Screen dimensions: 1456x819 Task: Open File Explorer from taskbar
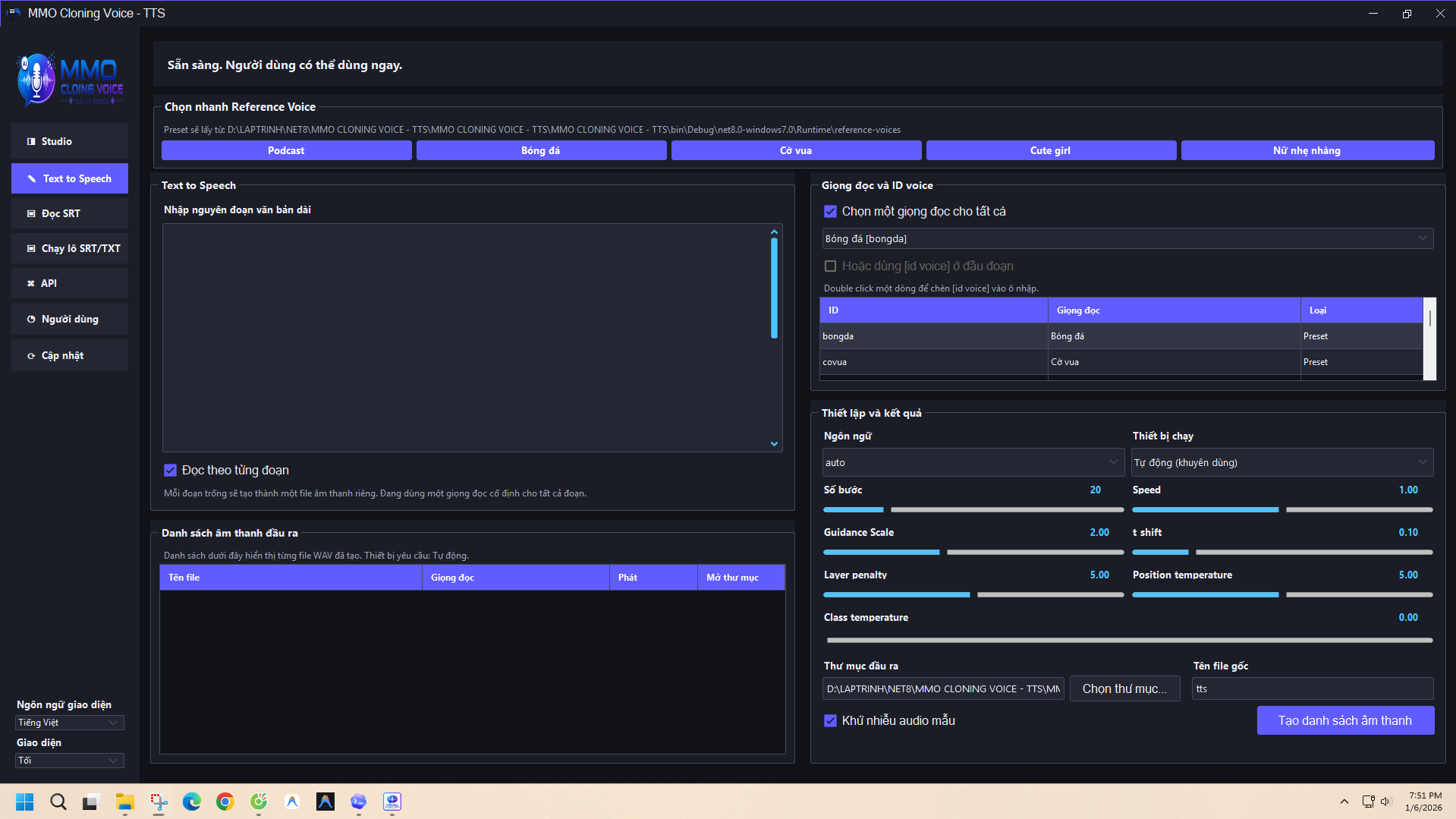(x=125, y=802)
